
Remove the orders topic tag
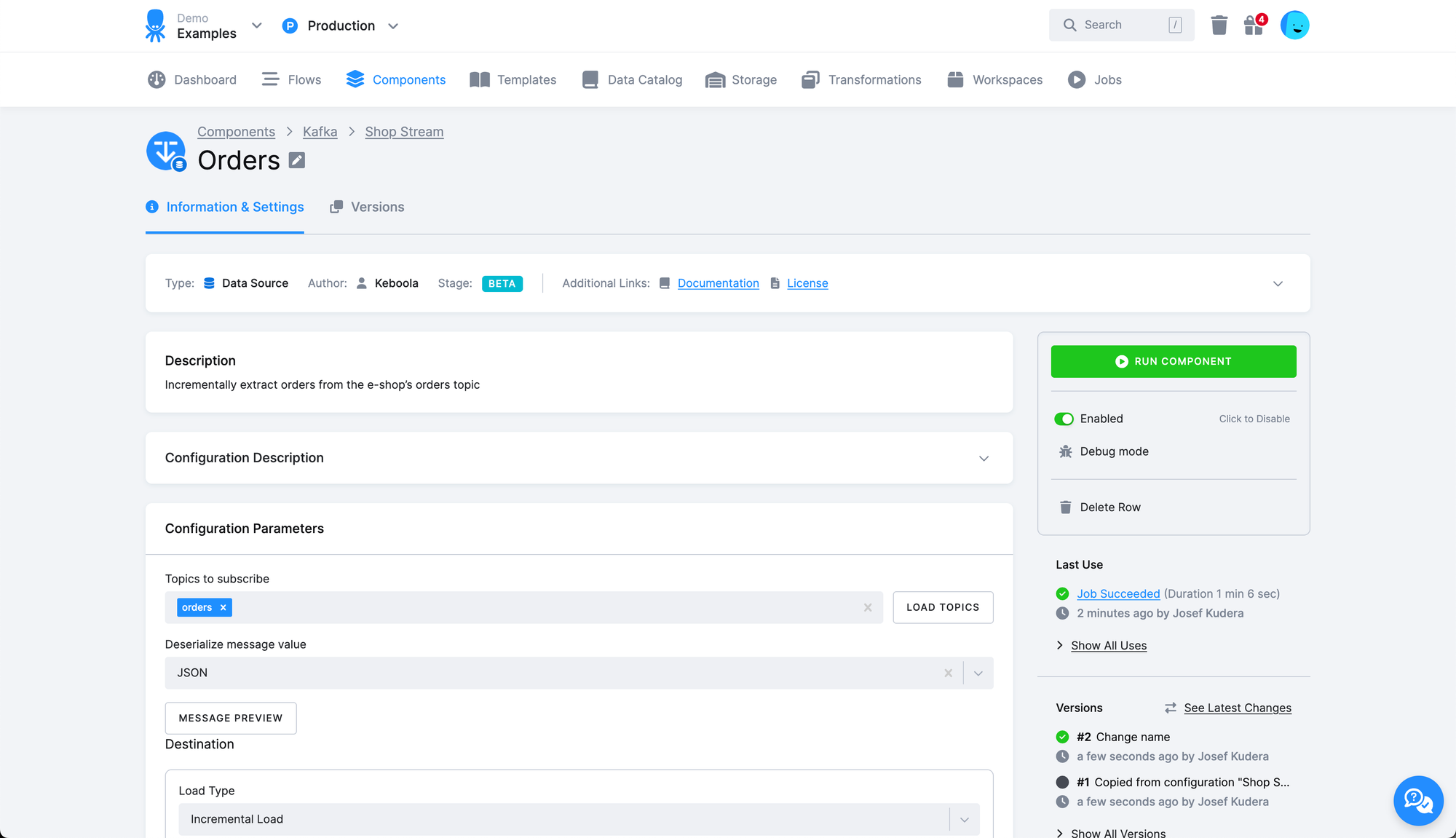(x=223, y=606)
